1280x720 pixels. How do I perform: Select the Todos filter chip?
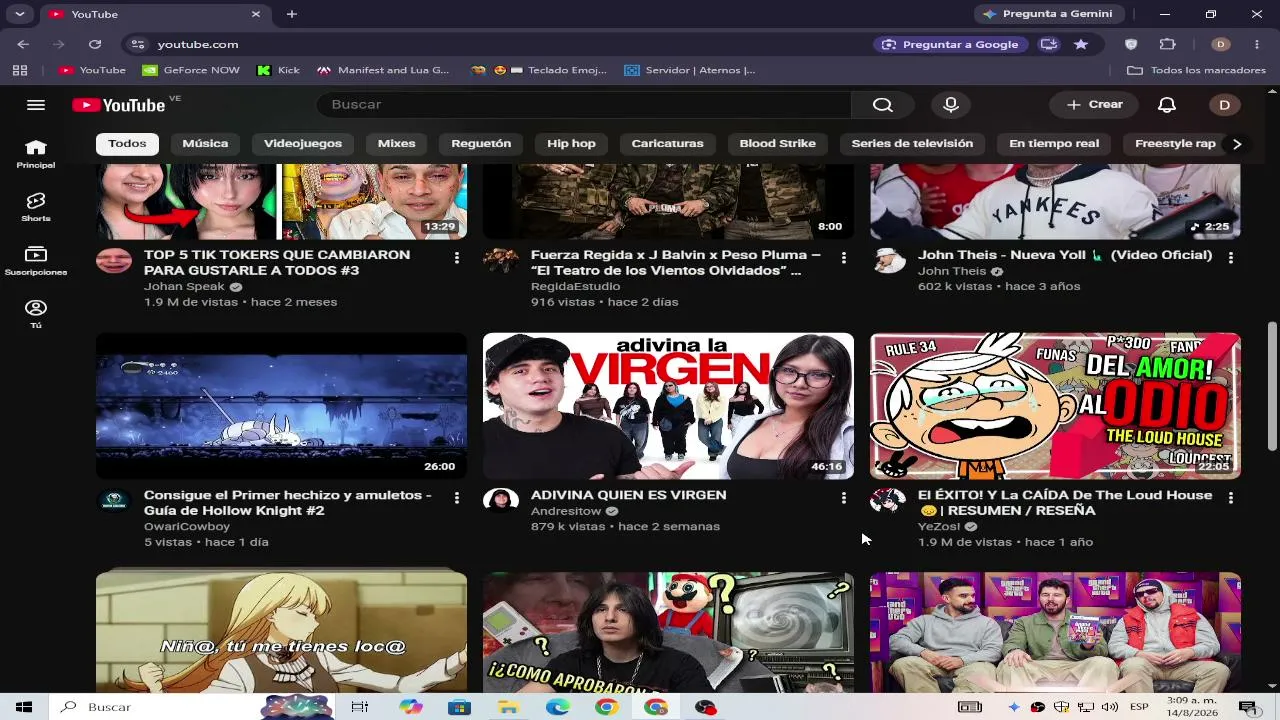coord(127,144)
